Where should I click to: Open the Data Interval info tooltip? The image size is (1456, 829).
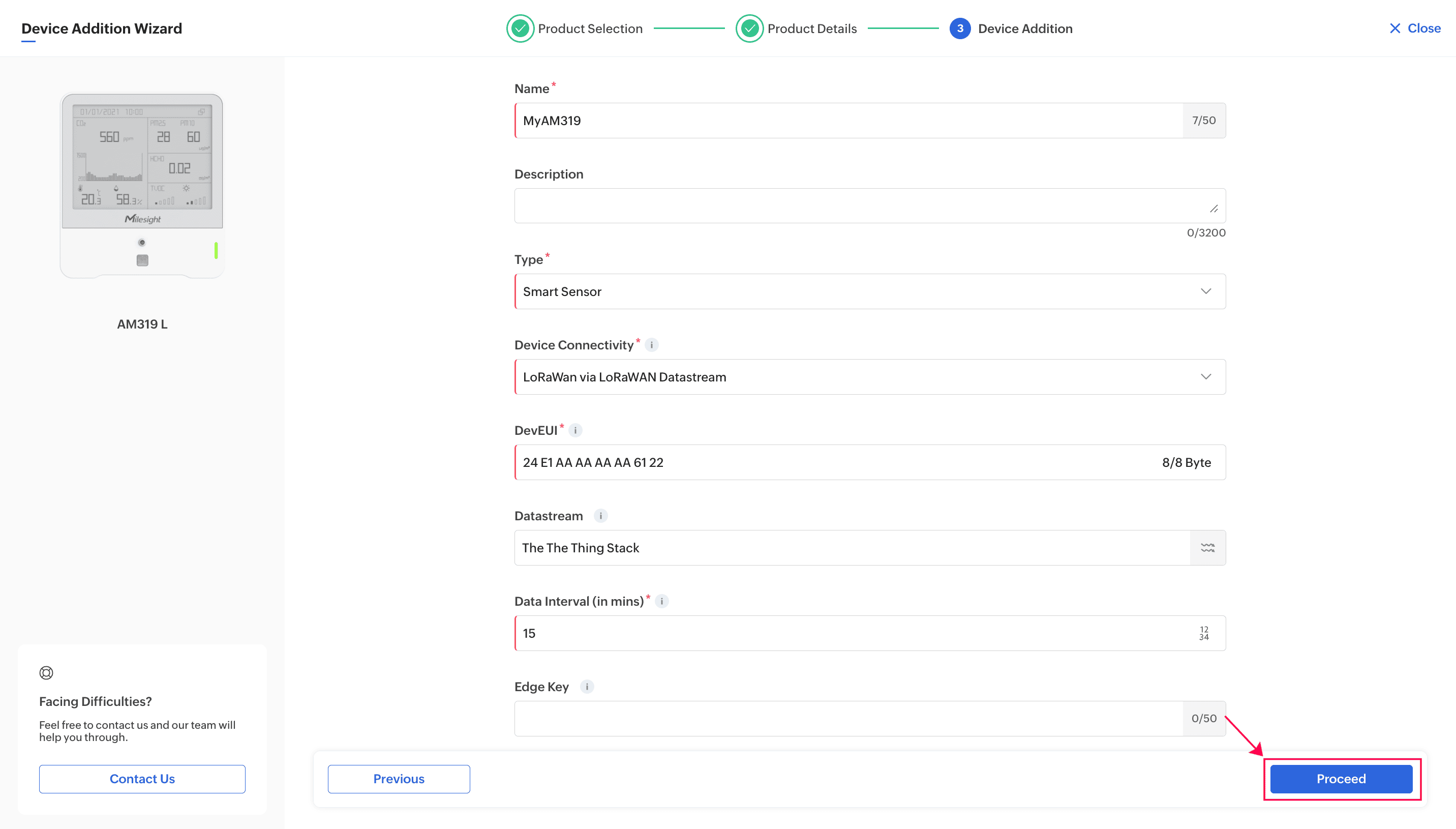point(662,601)
